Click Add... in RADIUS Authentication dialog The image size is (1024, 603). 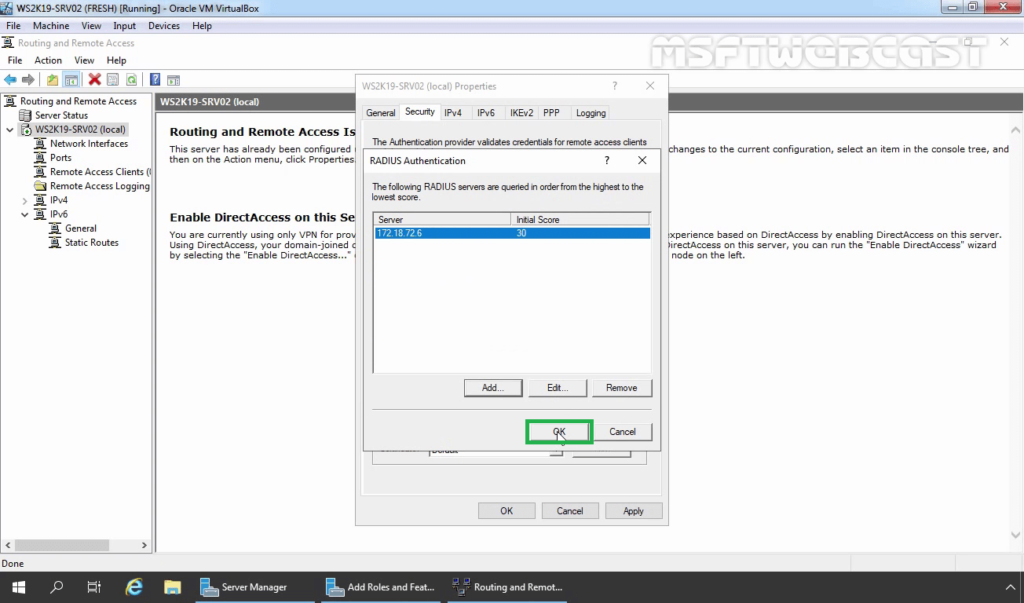[x=493, y=387]
